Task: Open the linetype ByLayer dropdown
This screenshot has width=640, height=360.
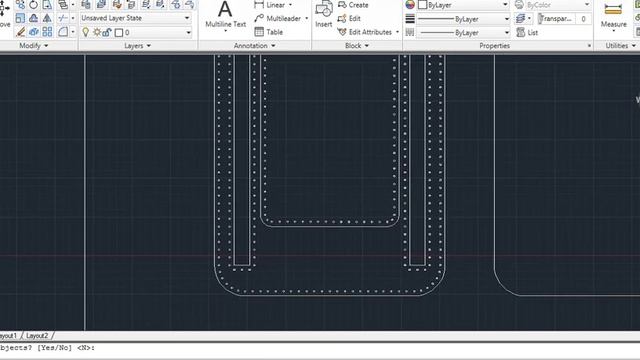Action: point(507,32)
